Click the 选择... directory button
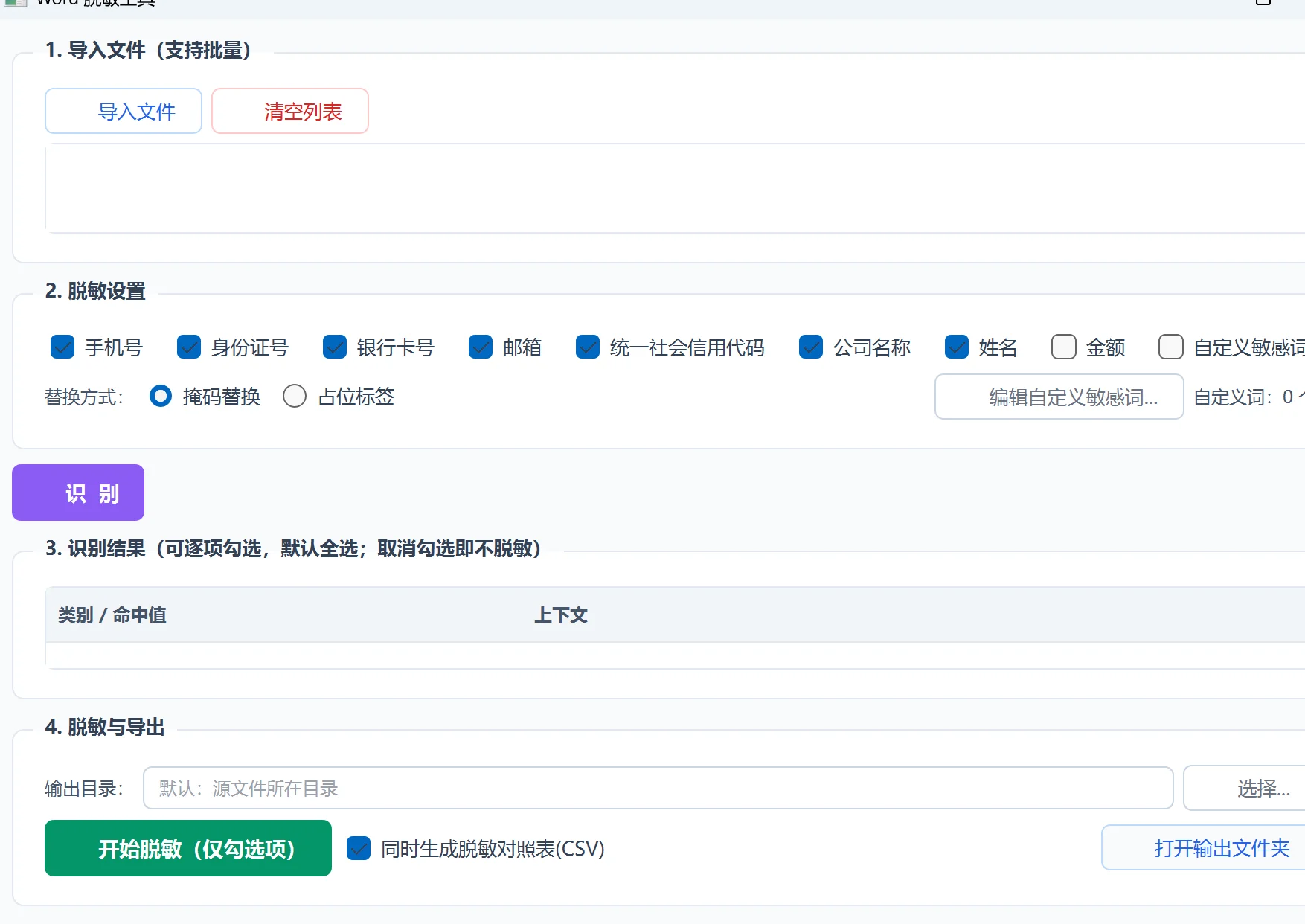1305x924 pixels. pyautogui.click(x=1244, y=788)
